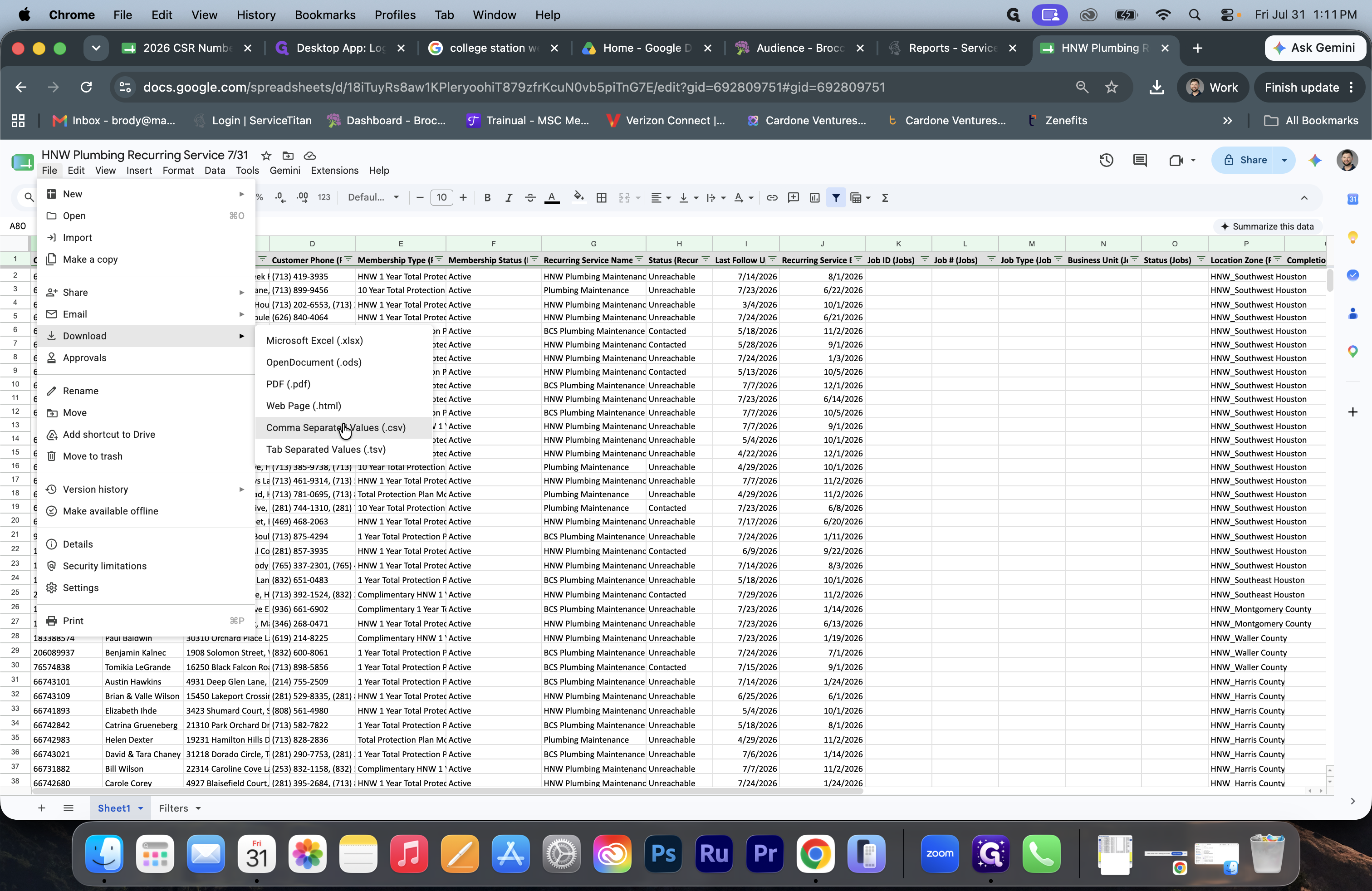Click the Meet camera icon
Viewport: 1372px width, 891px height.
click(1176, 160)
